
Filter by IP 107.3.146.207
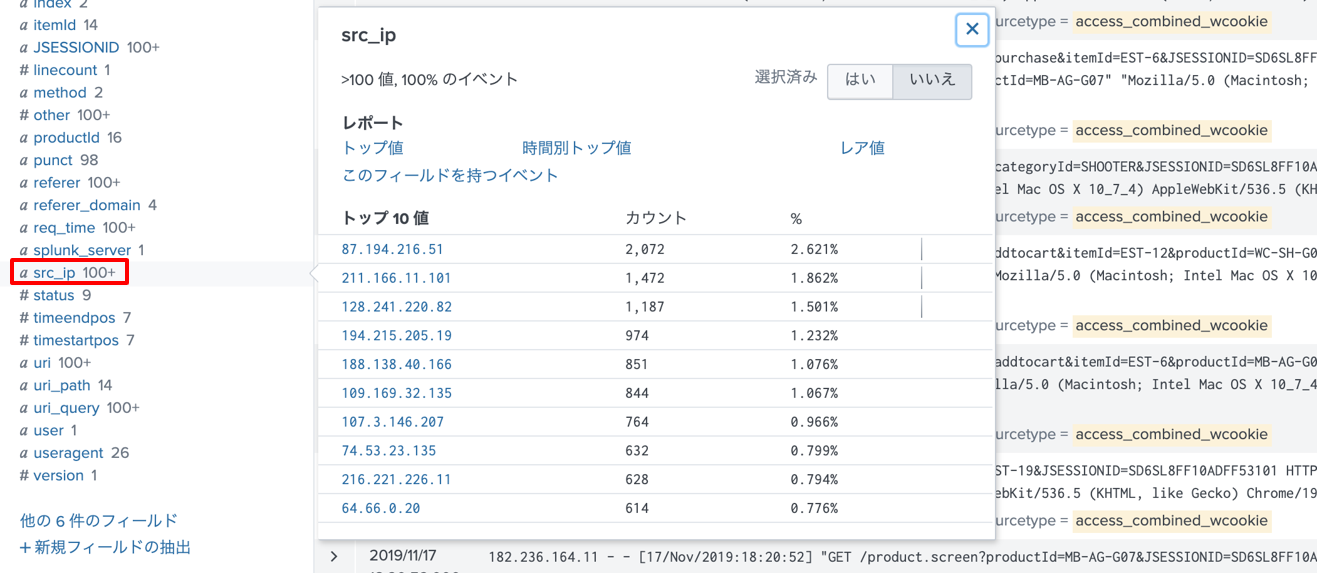392,422
